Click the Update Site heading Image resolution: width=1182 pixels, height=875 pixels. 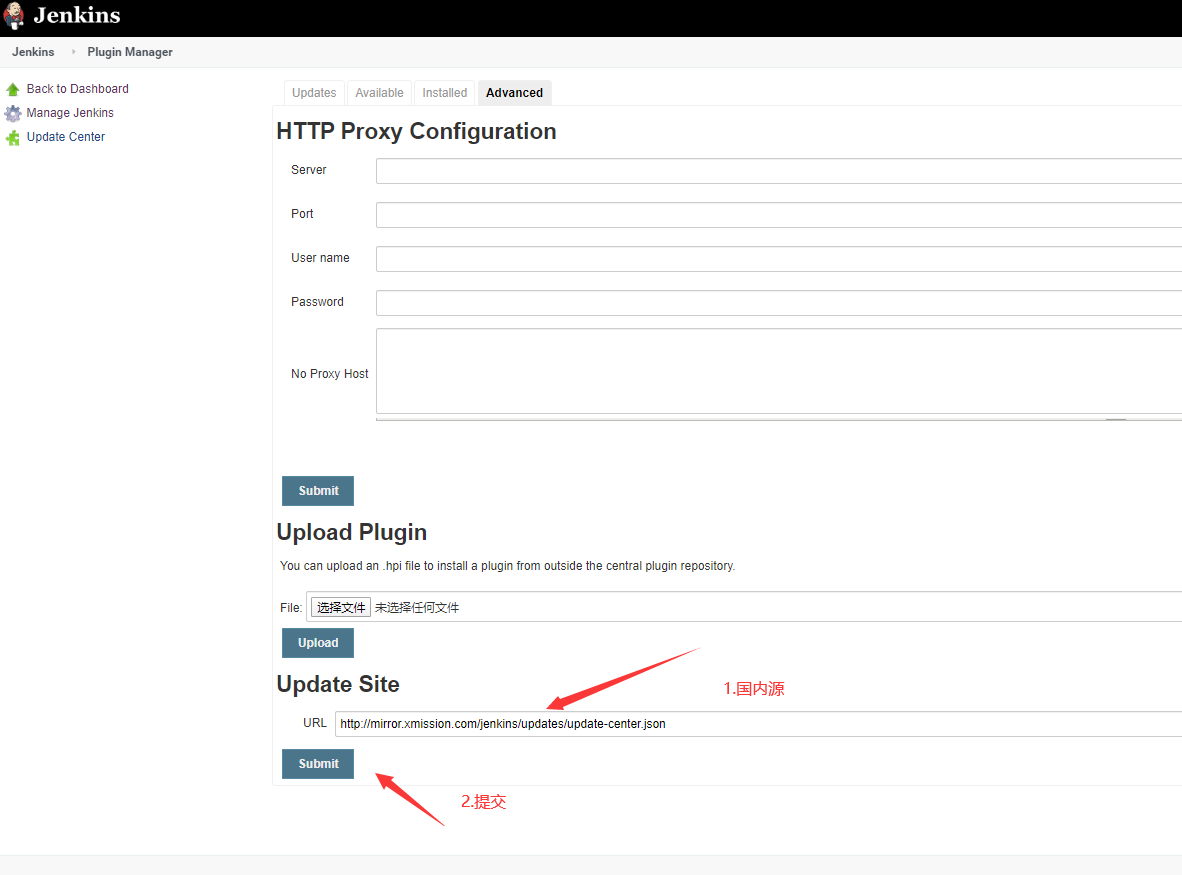[338, 684]
